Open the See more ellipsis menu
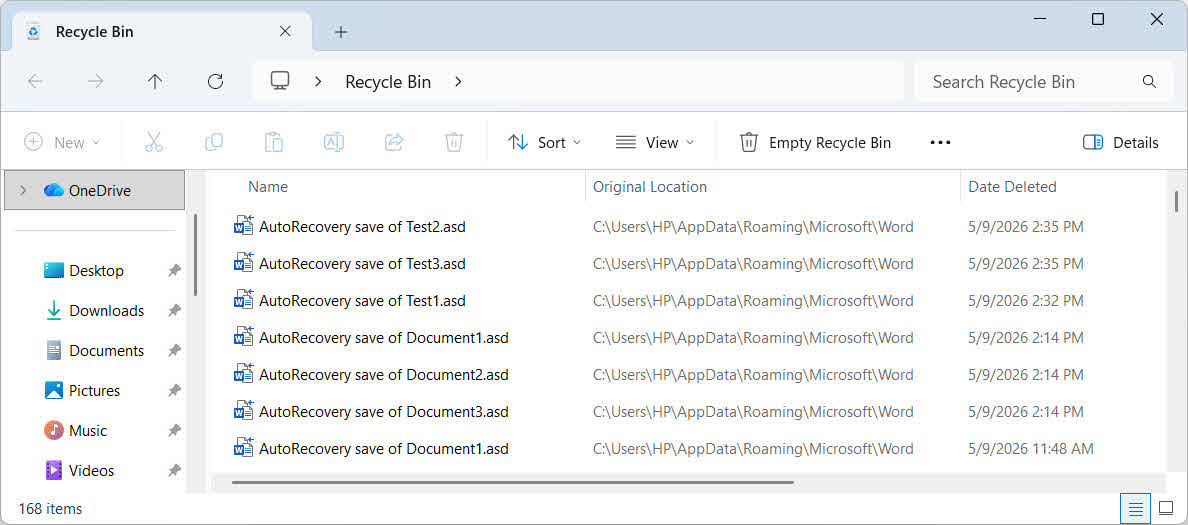The width and height of the screenshot is (1188, 525). (x=940, y=142)
